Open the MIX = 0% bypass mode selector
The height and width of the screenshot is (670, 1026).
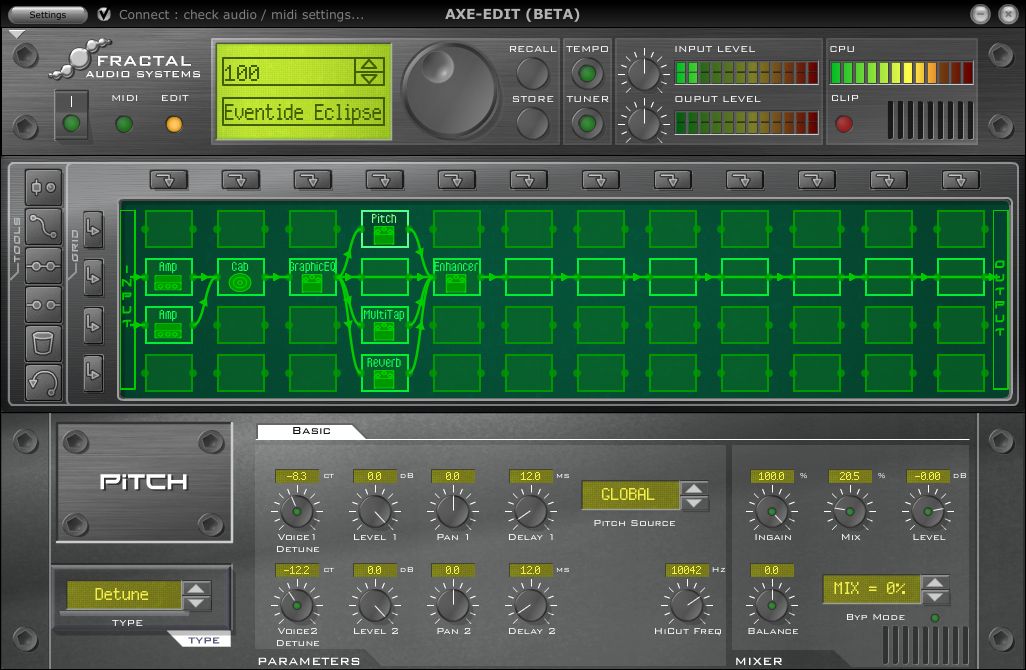point(871,589)
